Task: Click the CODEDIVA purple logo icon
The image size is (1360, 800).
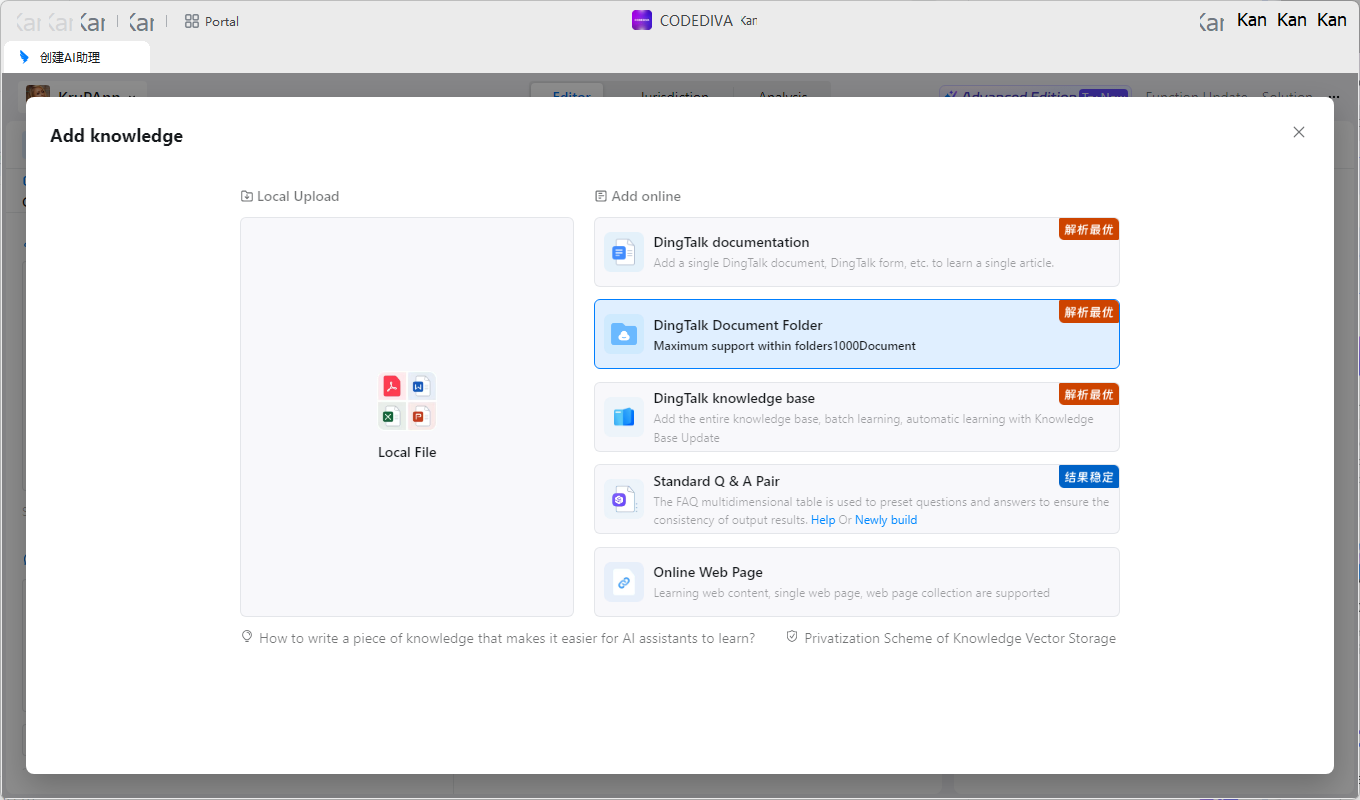Action: (x=642, y=20)
